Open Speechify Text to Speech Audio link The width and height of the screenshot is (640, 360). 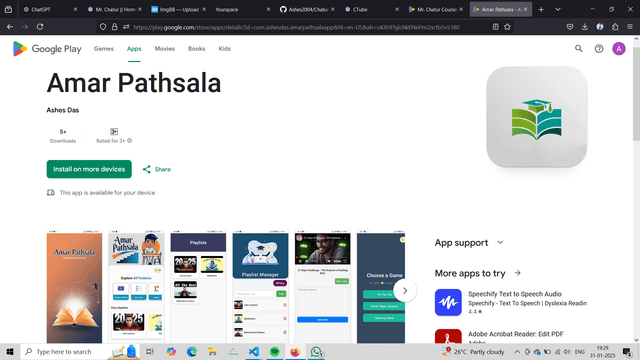tap(515, 294)
